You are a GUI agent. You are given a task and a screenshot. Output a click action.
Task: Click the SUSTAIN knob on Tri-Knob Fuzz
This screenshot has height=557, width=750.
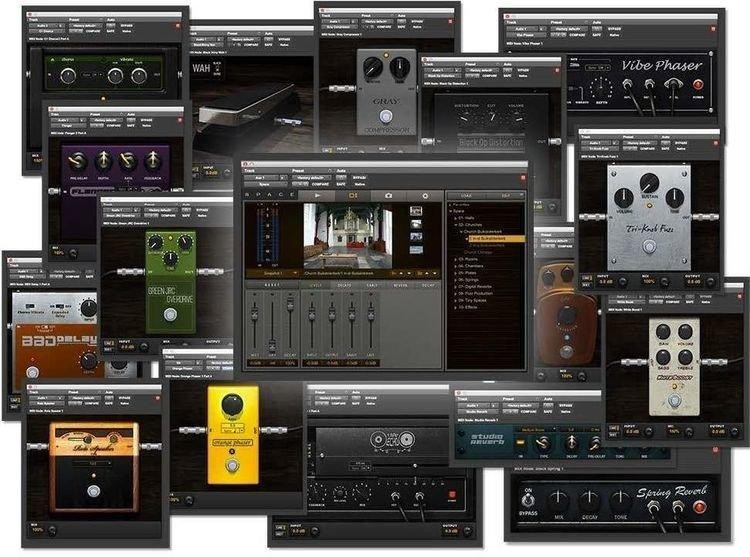click(x=649, y=184)
